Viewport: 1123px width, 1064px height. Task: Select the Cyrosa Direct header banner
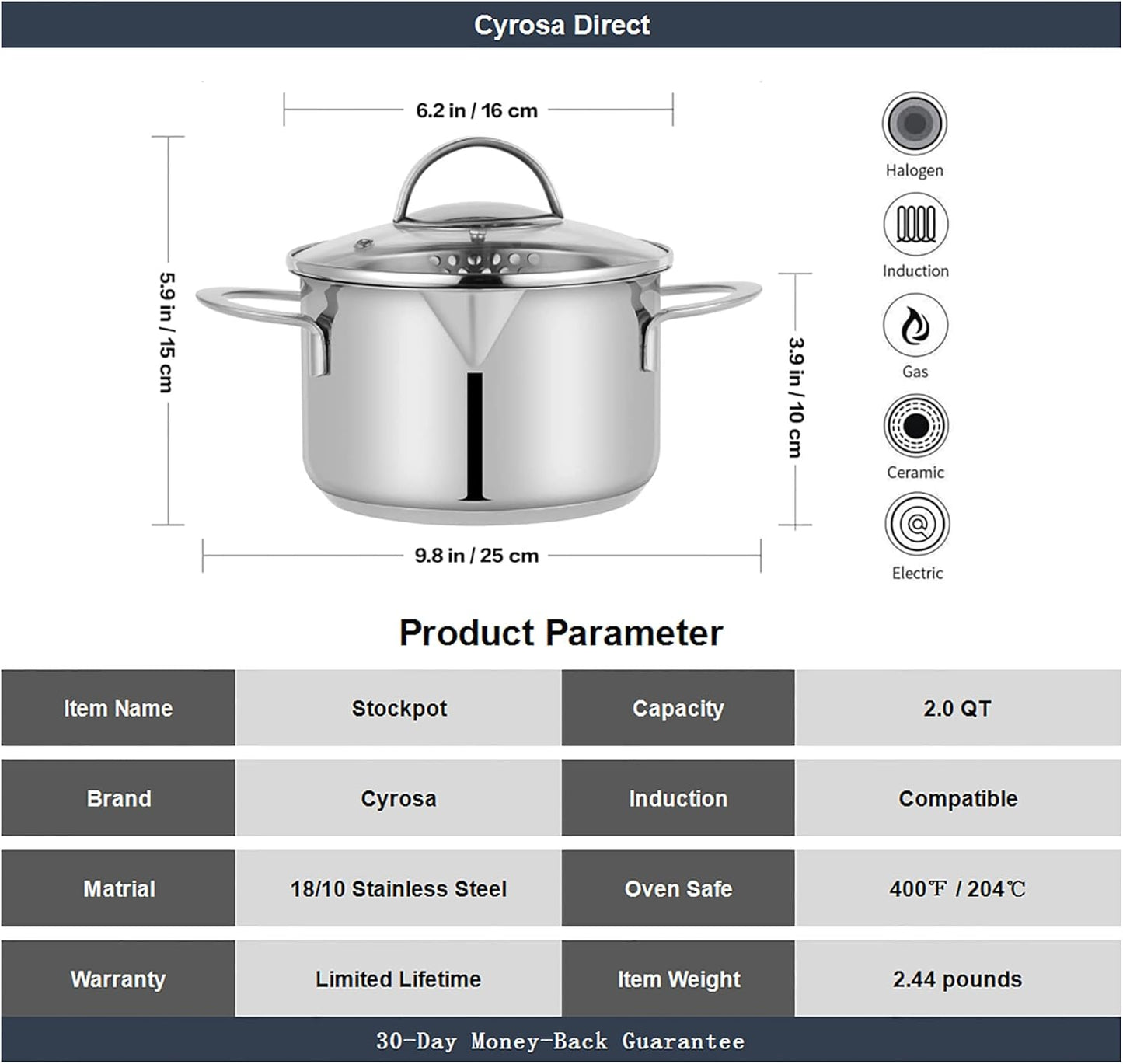561,25
